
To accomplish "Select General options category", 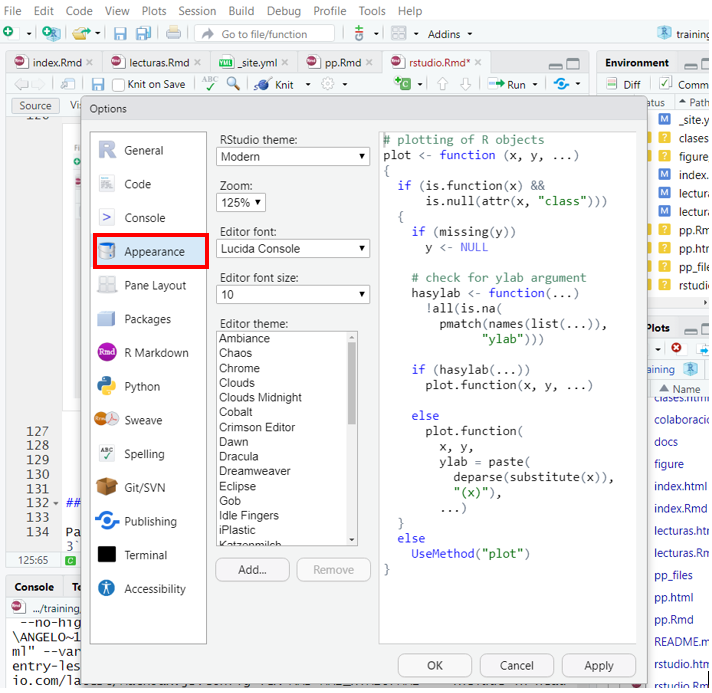I will (148, 150).
